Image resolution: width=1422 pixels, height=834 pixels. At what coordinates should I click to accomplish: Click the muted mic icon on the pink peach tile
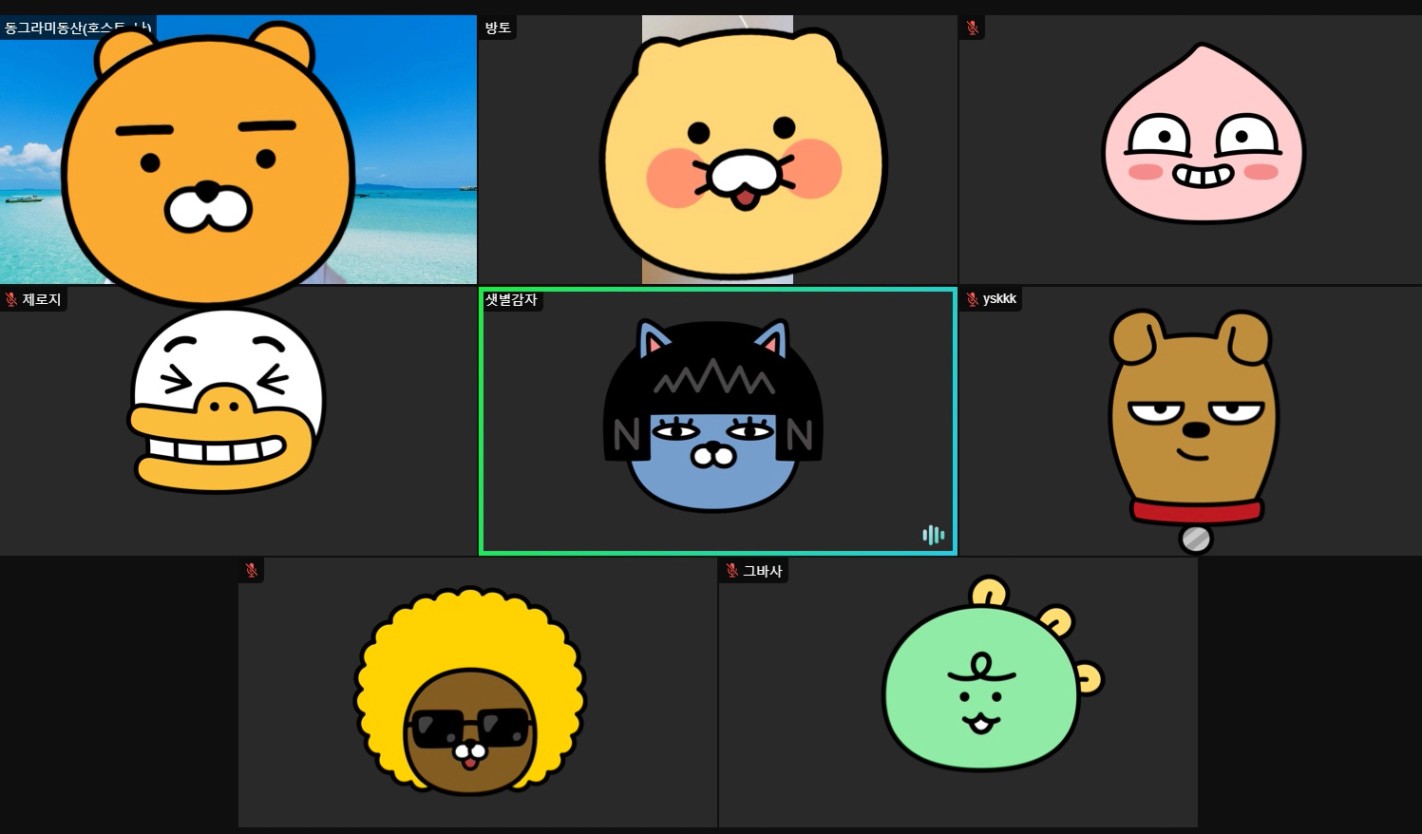[x=972, y=27]
